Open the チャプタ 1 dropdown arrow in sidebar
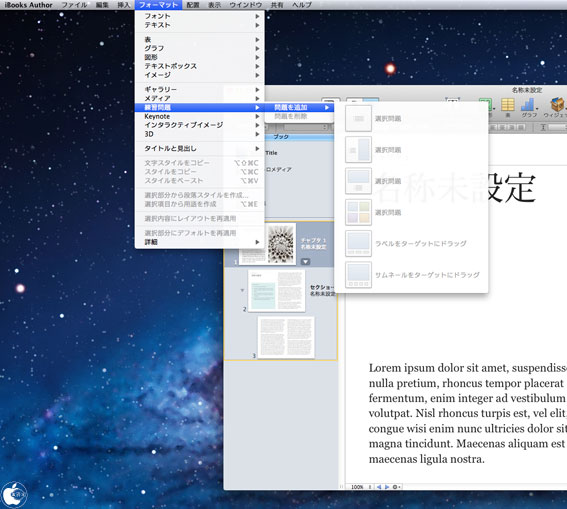Screen dimensions: 567x509 [x=306, y=261]
